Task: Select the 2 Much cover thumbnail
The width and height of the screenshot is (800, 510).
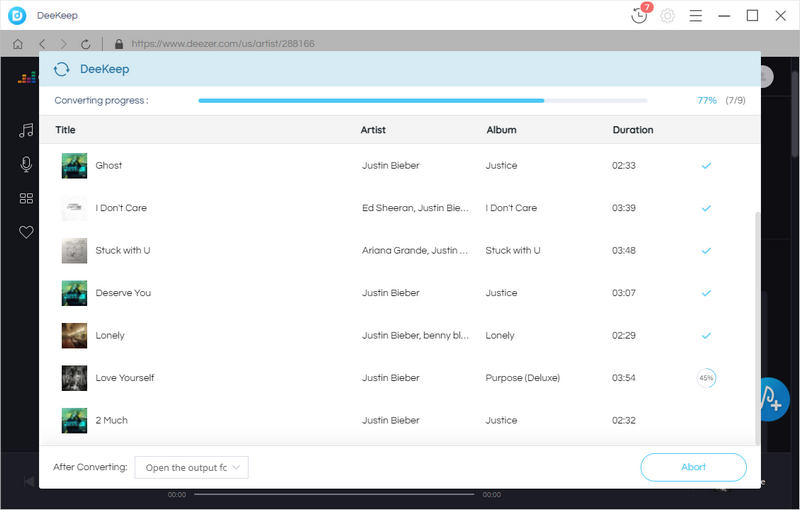Action: (74, 421)
